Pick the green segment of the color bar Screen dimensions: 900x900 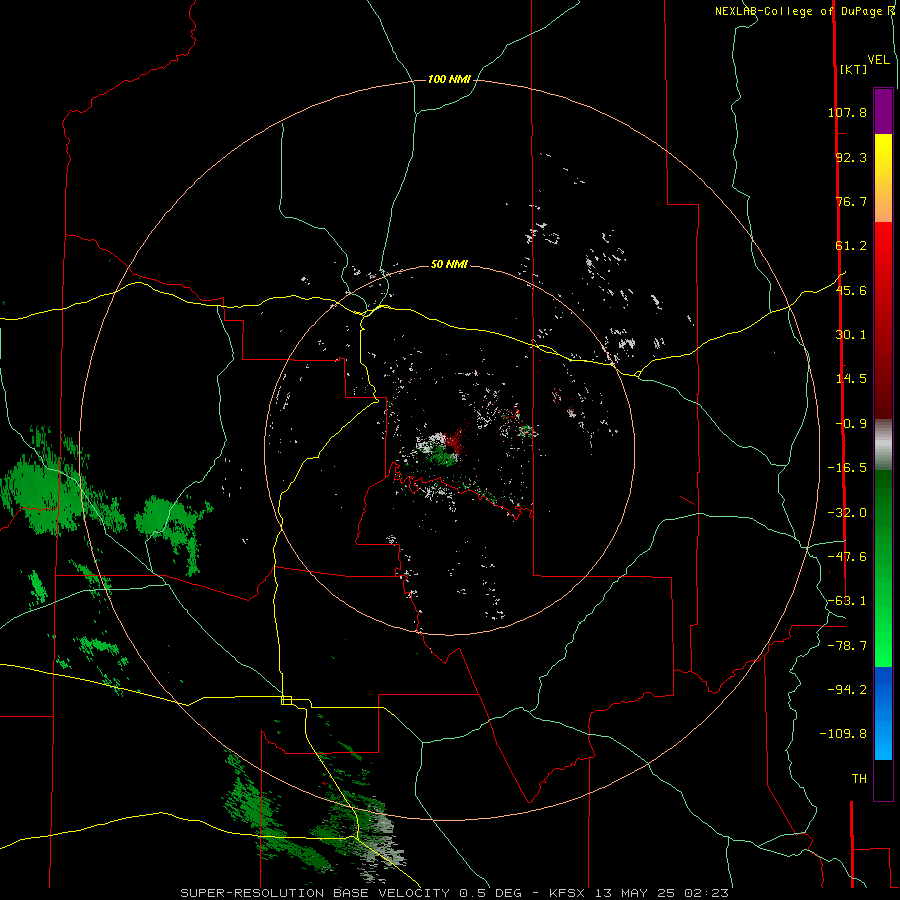pyautogui.click(x=883, y=568)
